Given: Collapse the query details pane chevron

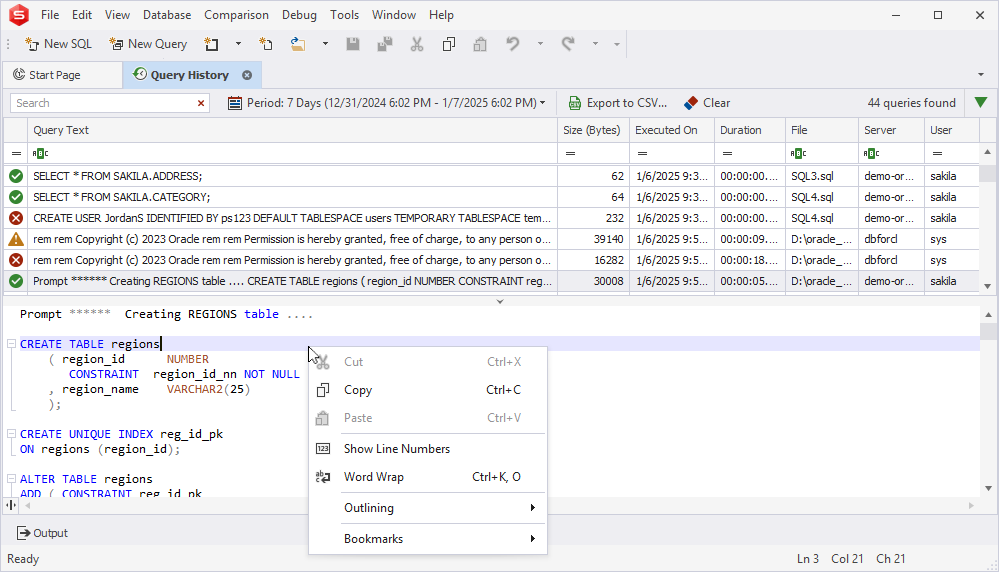Looking at the screenshot, I should [500, 301].
